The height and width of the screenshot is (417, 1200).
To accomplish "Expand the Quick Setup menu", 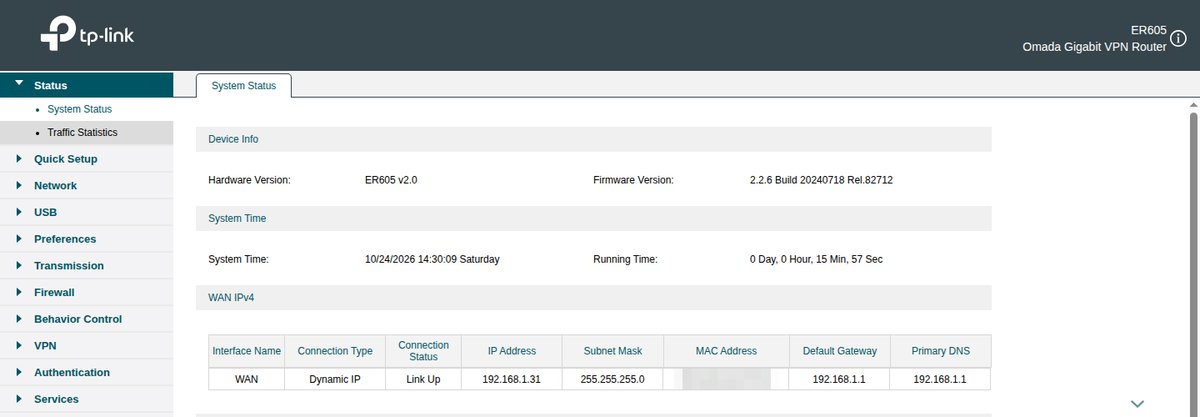I will (x=86, y=159).
